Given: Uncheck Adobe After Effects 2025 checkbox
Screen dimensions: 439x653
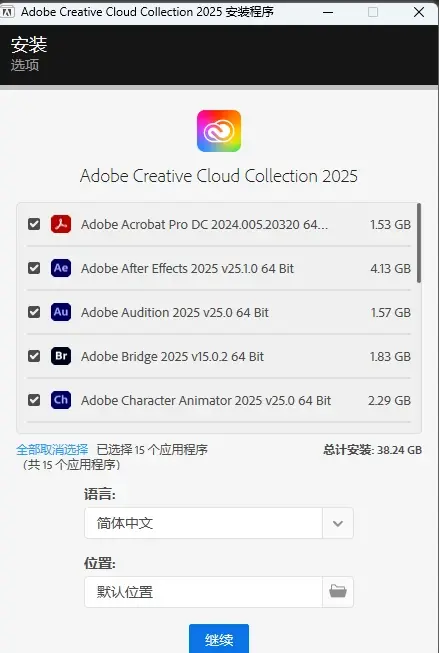Looking at the screenshot, I should (34, 268).
